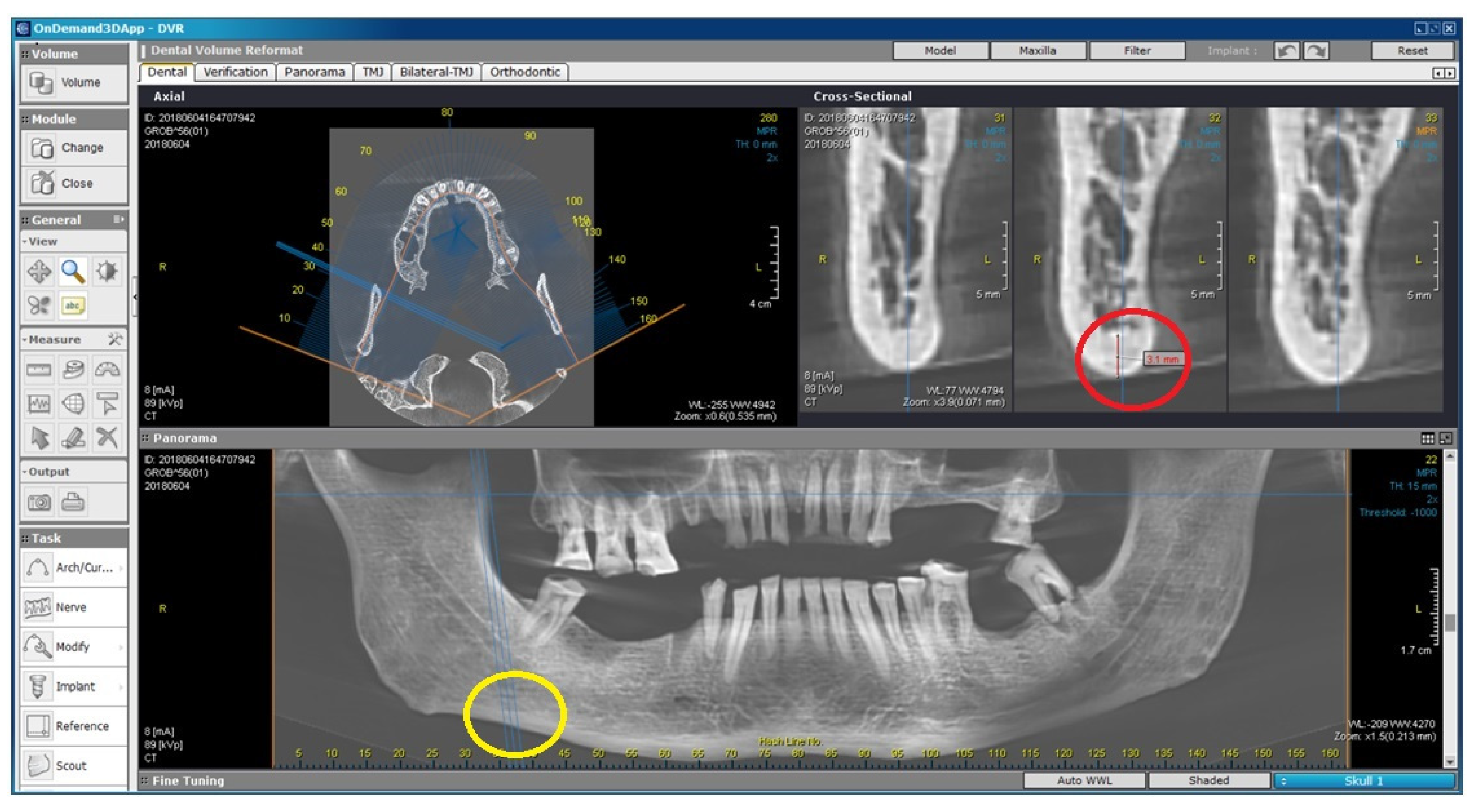Viewport: 1476px width, 812px height.
Task: Open the Nerve task item
Action: (x=71, y=607)
